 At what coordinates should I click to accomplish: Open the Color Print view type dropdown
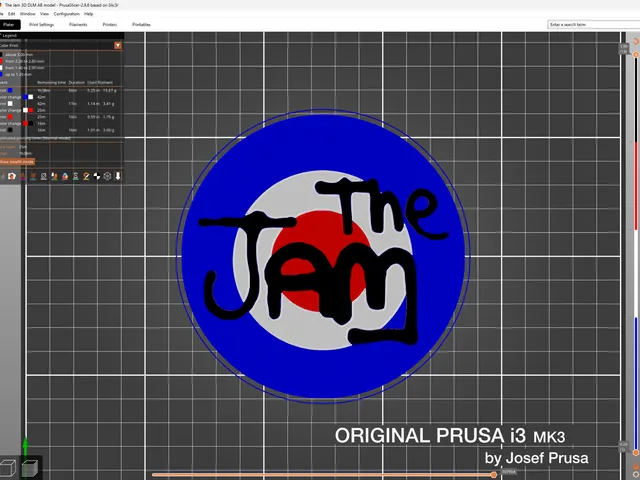118,45
